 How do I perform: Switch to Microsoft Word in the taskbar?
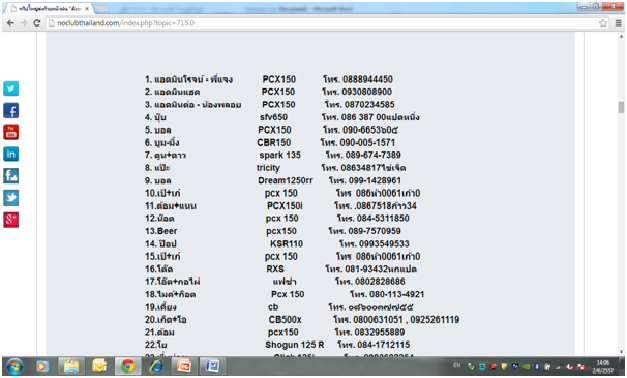212,366
